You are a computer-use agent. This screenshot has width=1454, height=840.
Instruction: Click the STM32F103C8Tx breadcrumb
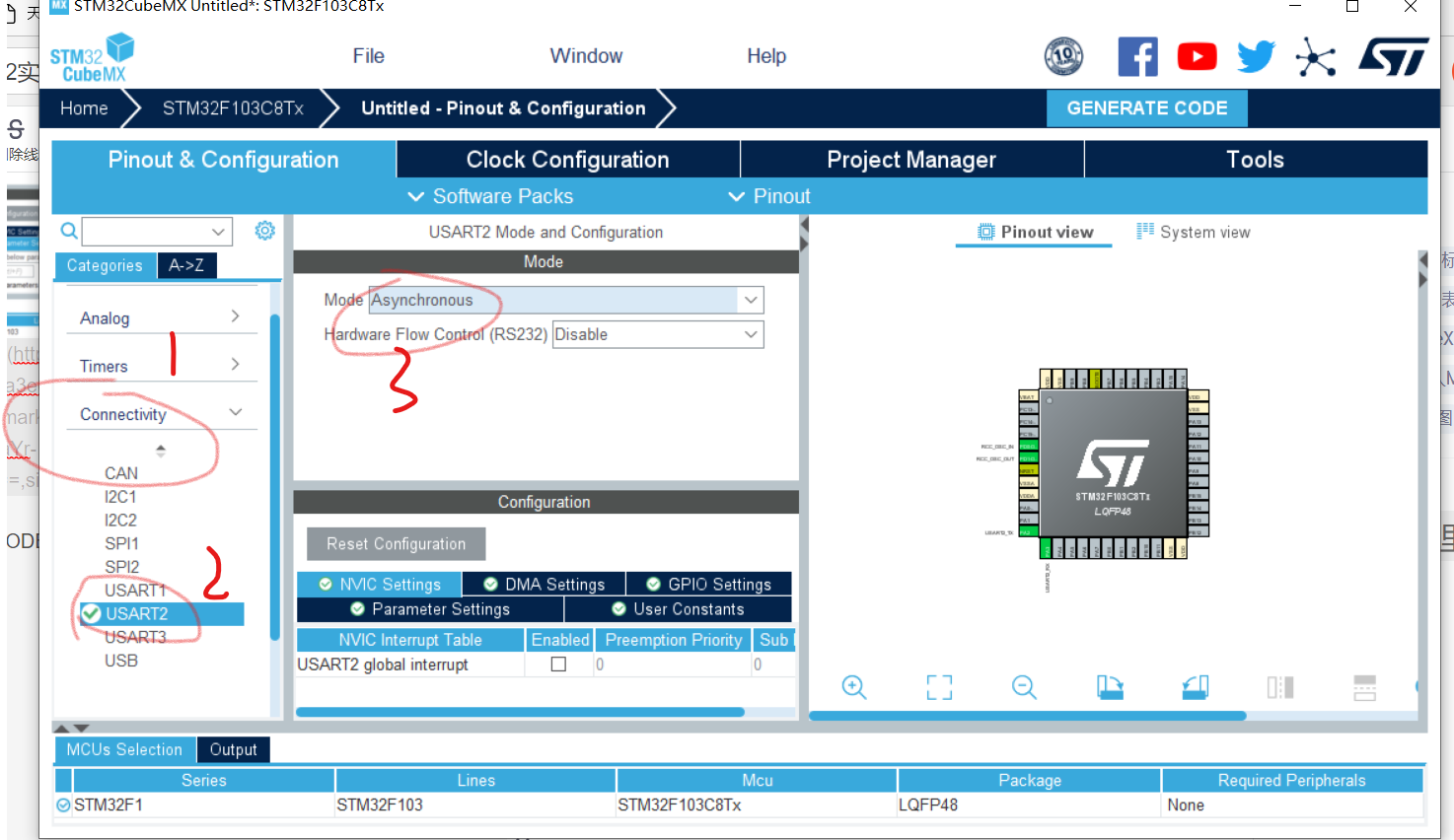tap(233, 108)
